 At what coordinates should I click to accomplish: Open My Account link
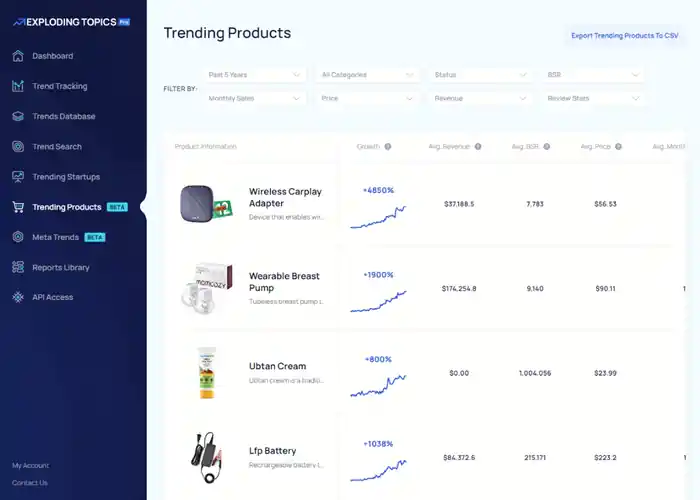click(x=30, y=465)
